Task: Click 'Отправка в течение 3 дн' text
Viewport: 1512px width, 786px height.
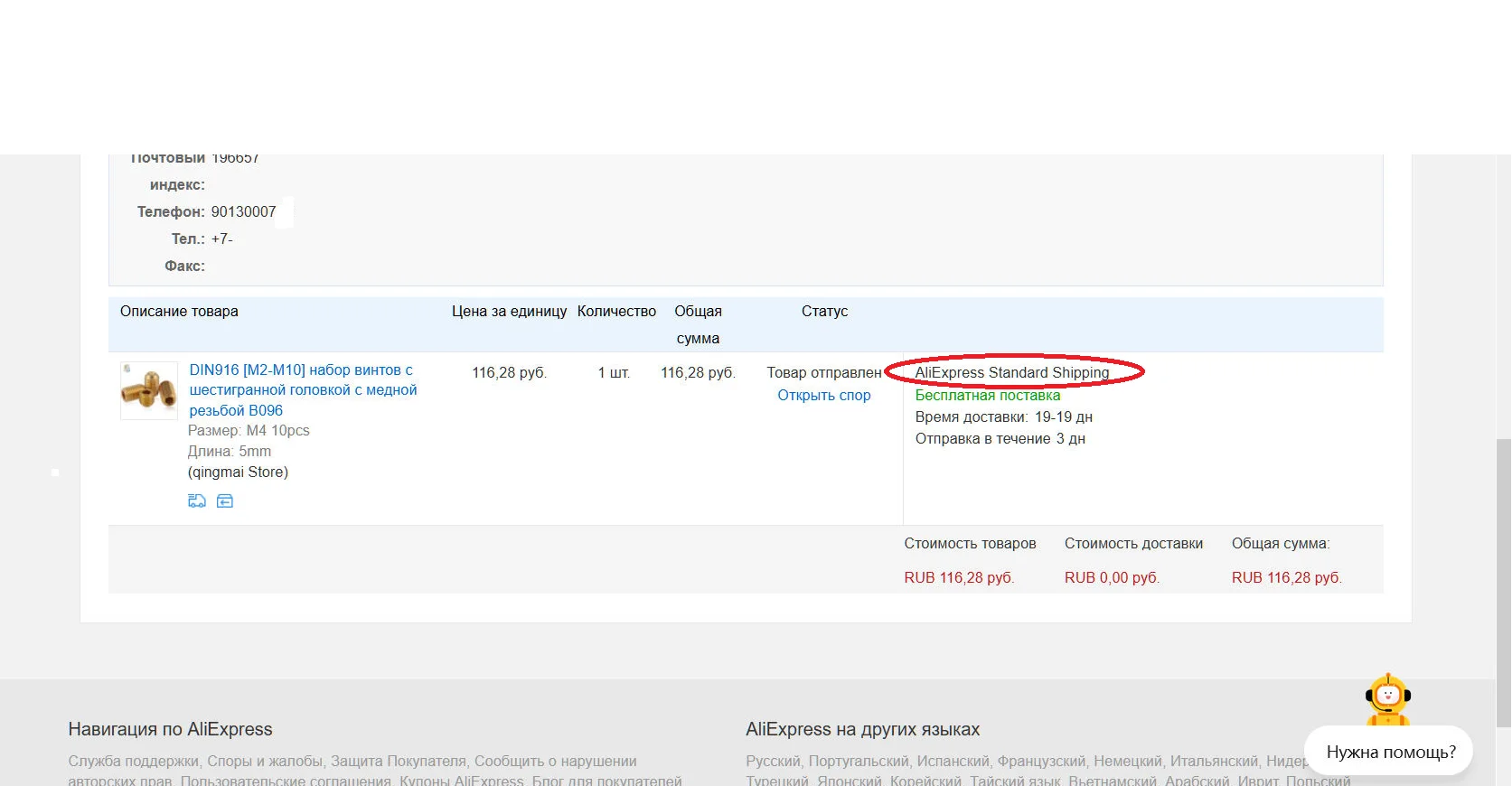Action: [1000, 438]
